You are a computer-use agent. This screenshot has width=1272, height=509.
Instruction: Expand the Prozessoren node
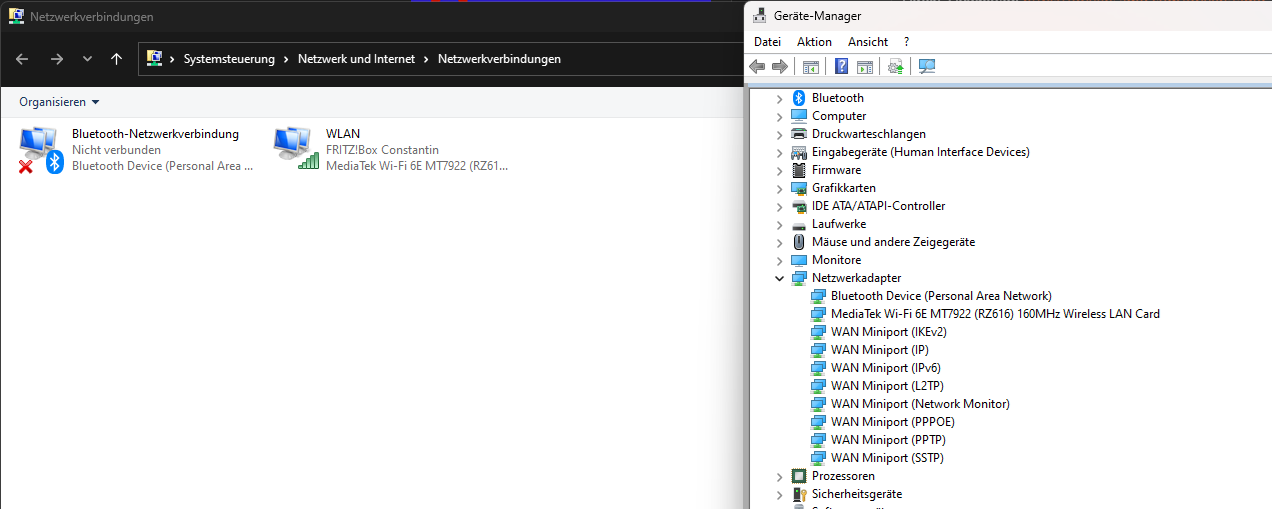coord(780,476)
